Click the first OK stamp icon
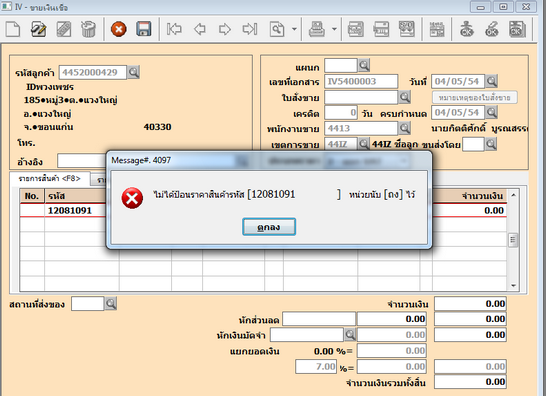Image resolution: width=546 pixels, height=396 pixels. click(x=466, y=29)
